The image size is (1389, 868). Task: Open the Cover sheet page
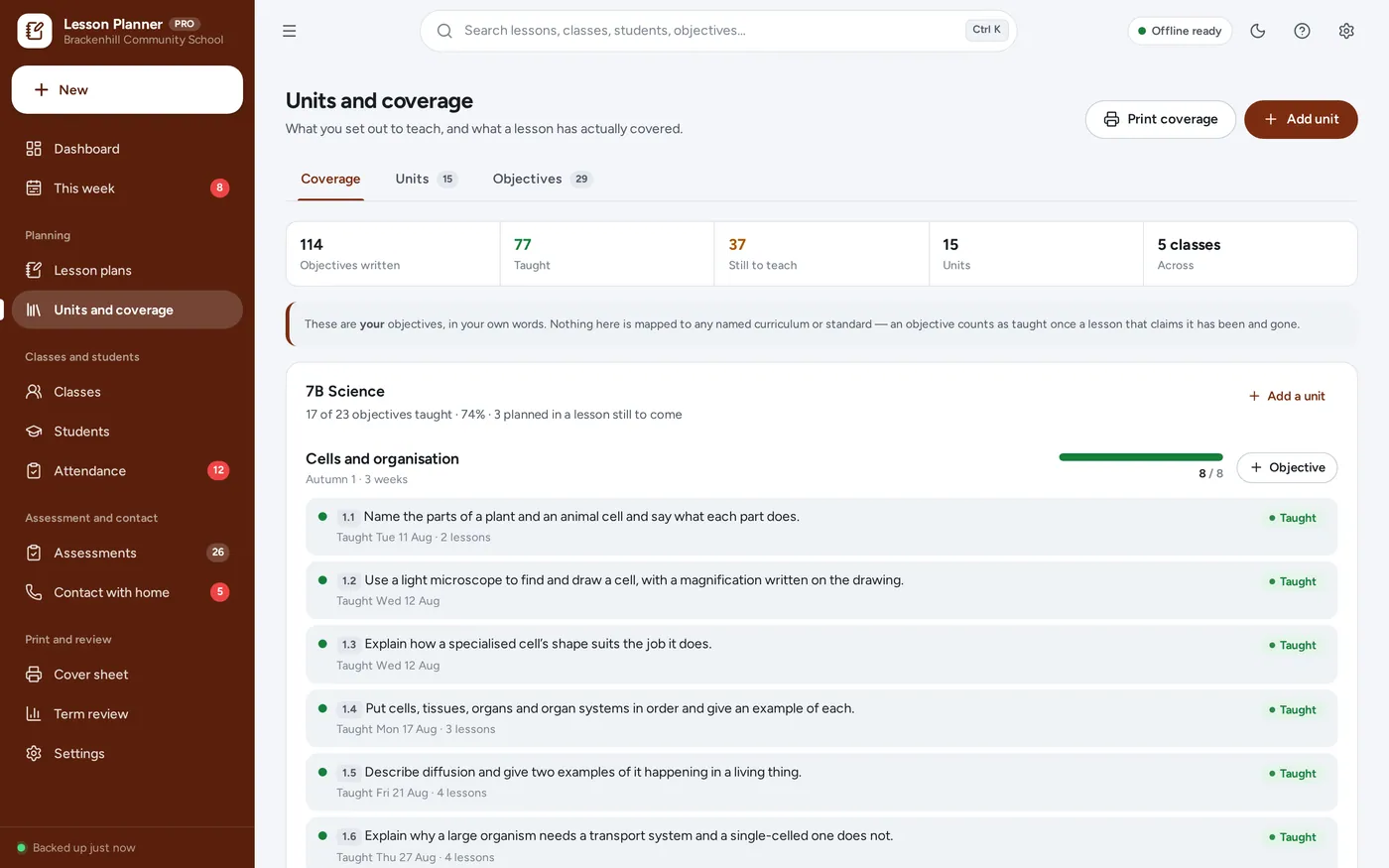(x=127, y=675)
